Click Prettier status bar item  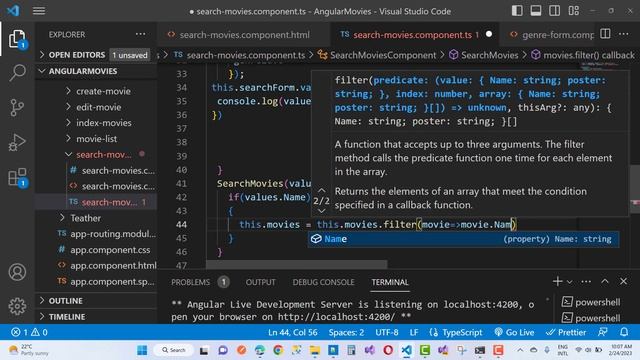click(566, 332)
